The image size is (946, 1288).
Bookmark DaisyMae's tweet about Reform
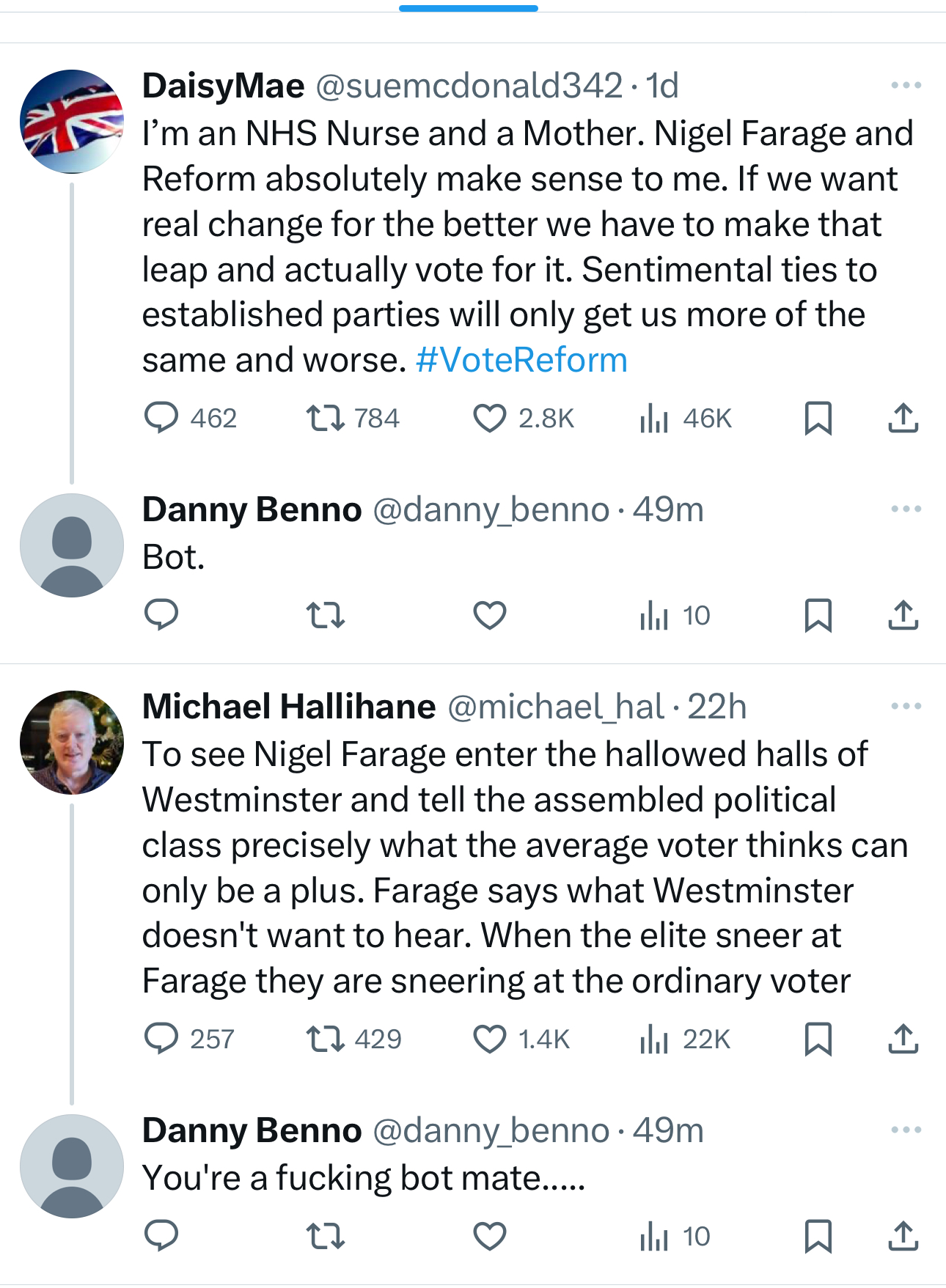pos(818,418)
